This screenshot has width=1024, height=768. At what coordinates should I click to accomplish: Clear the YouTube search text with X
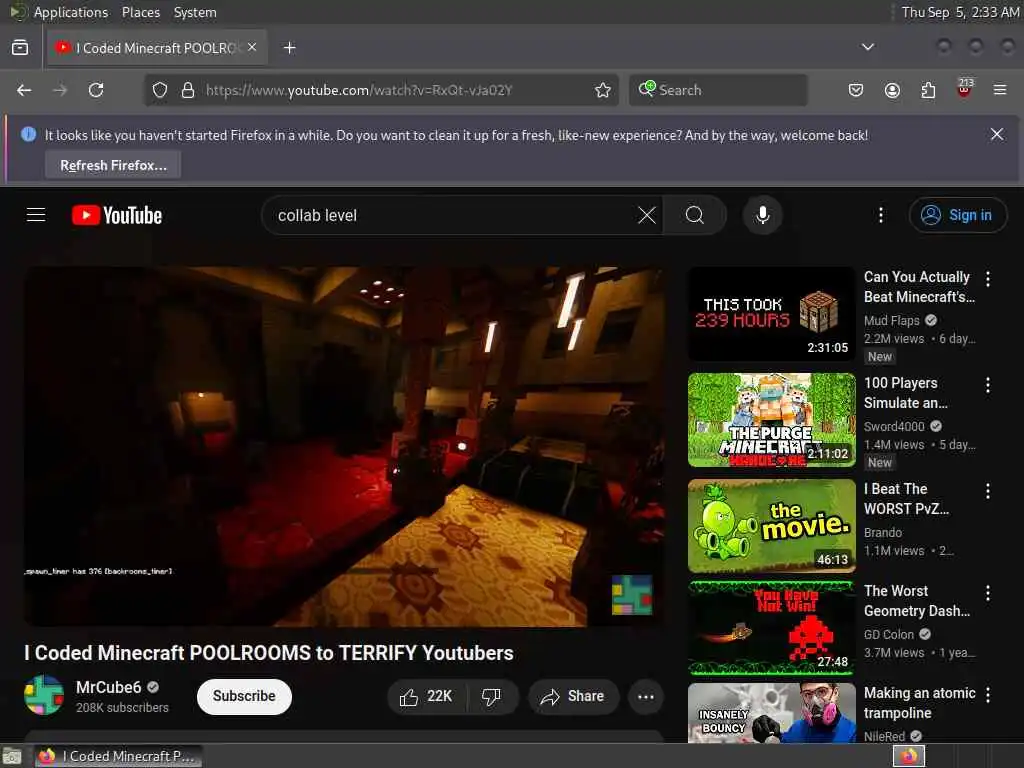(x=647, y=216)
